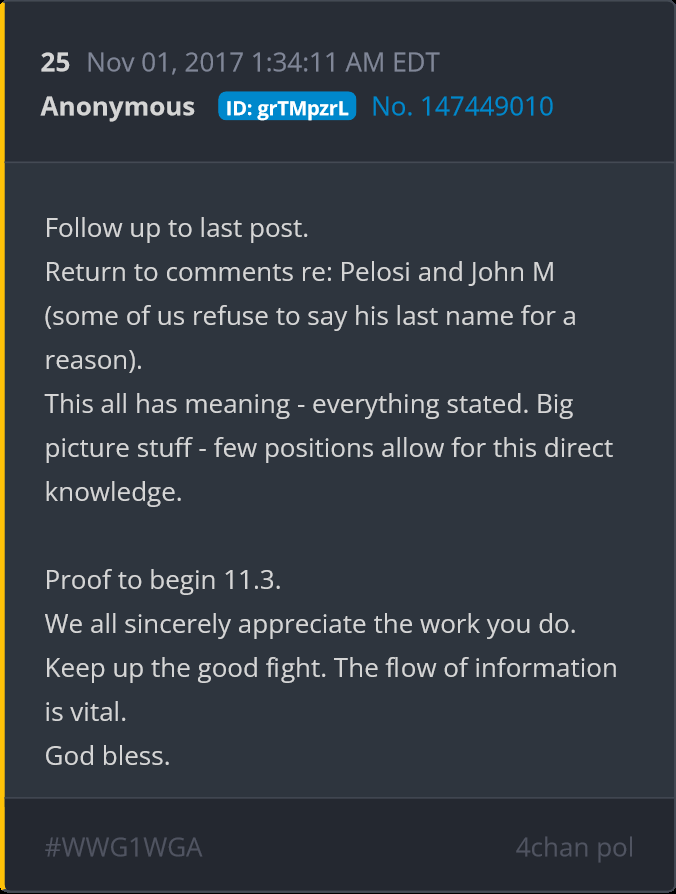Click the "Keep up the good fight" line
Screen dimensions: 676x894
pyautogui.click(x=331, y=668)
